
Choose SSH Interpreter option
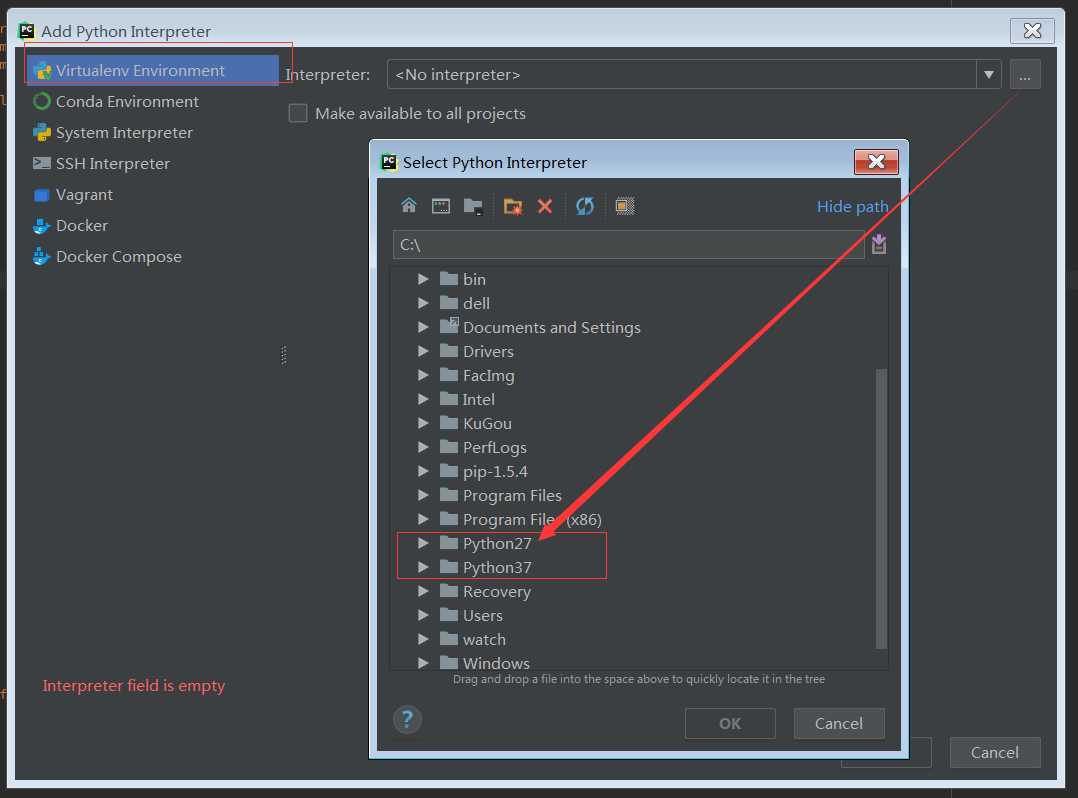(113, 164)
